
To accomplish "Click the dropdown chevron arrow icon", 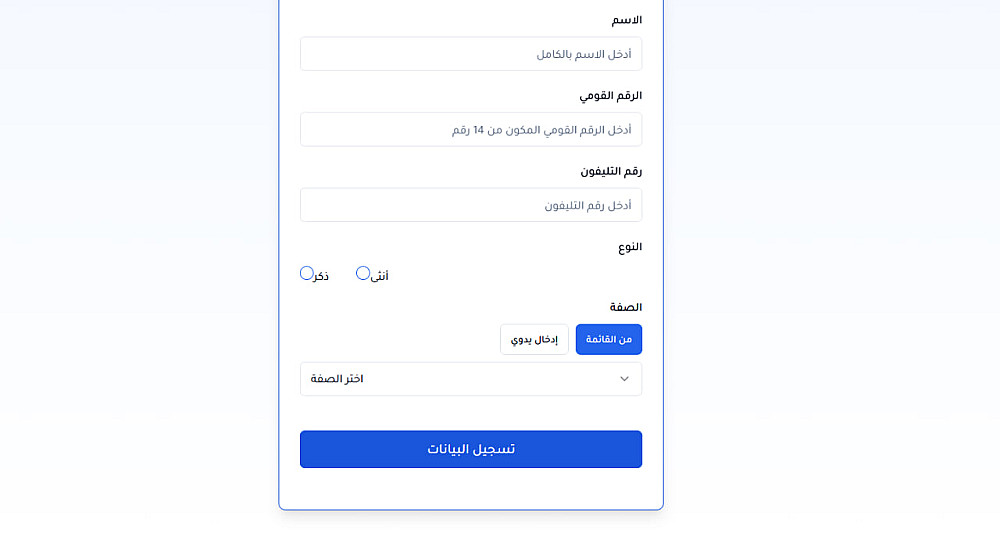I will [625, 379].
